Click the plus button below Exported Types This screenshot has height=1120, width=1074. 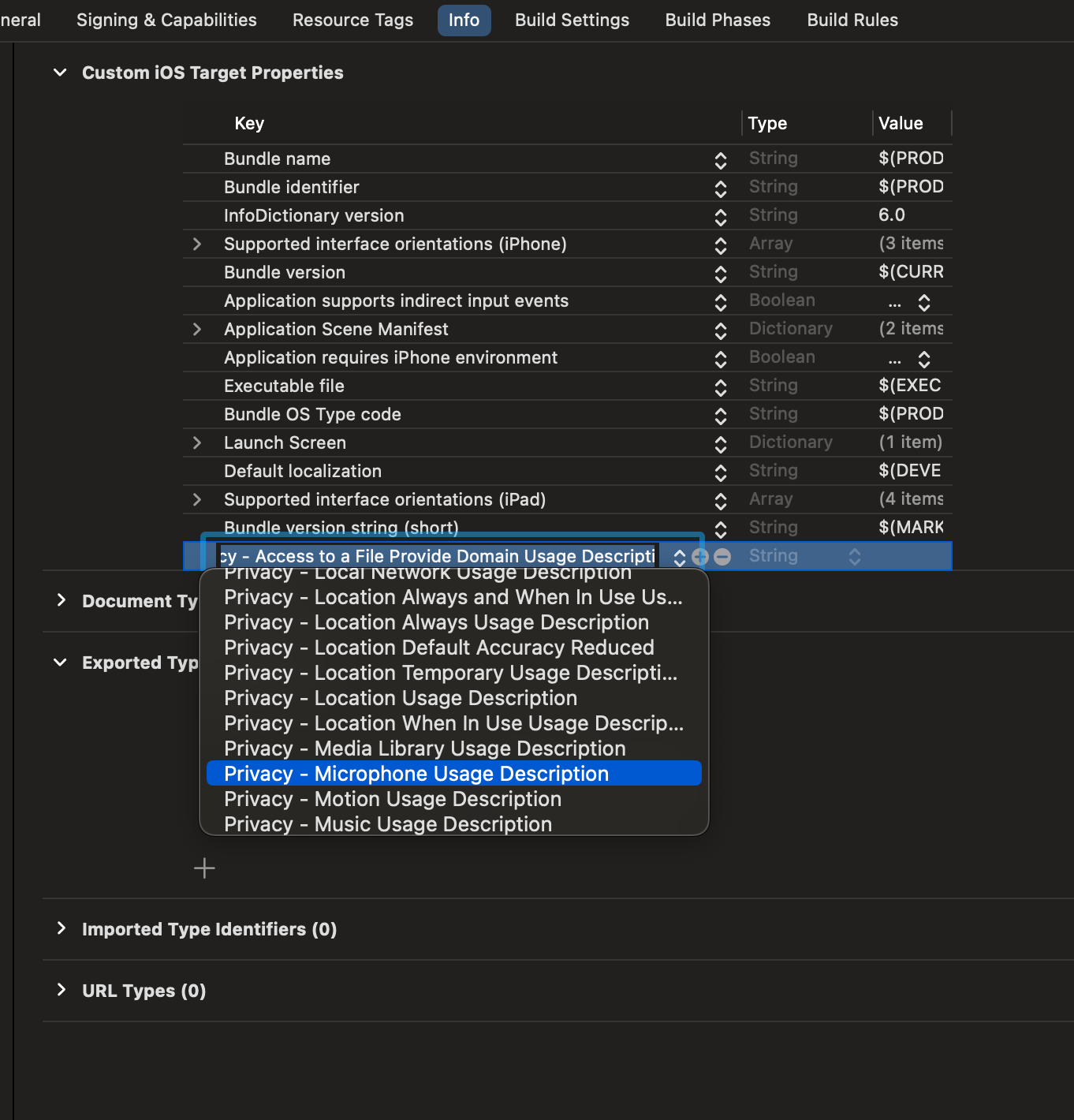(x=204, y=868)
